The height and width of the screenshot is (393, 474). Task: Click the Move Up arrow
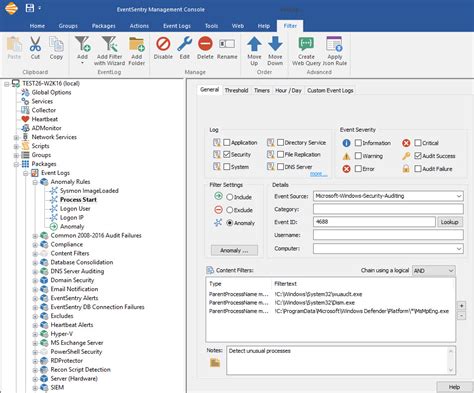click(x=254, y=44)
